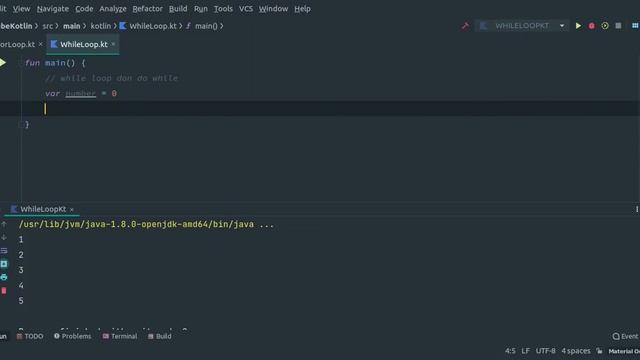Open the Terminal tool window
640x360 pixels.
120,336
